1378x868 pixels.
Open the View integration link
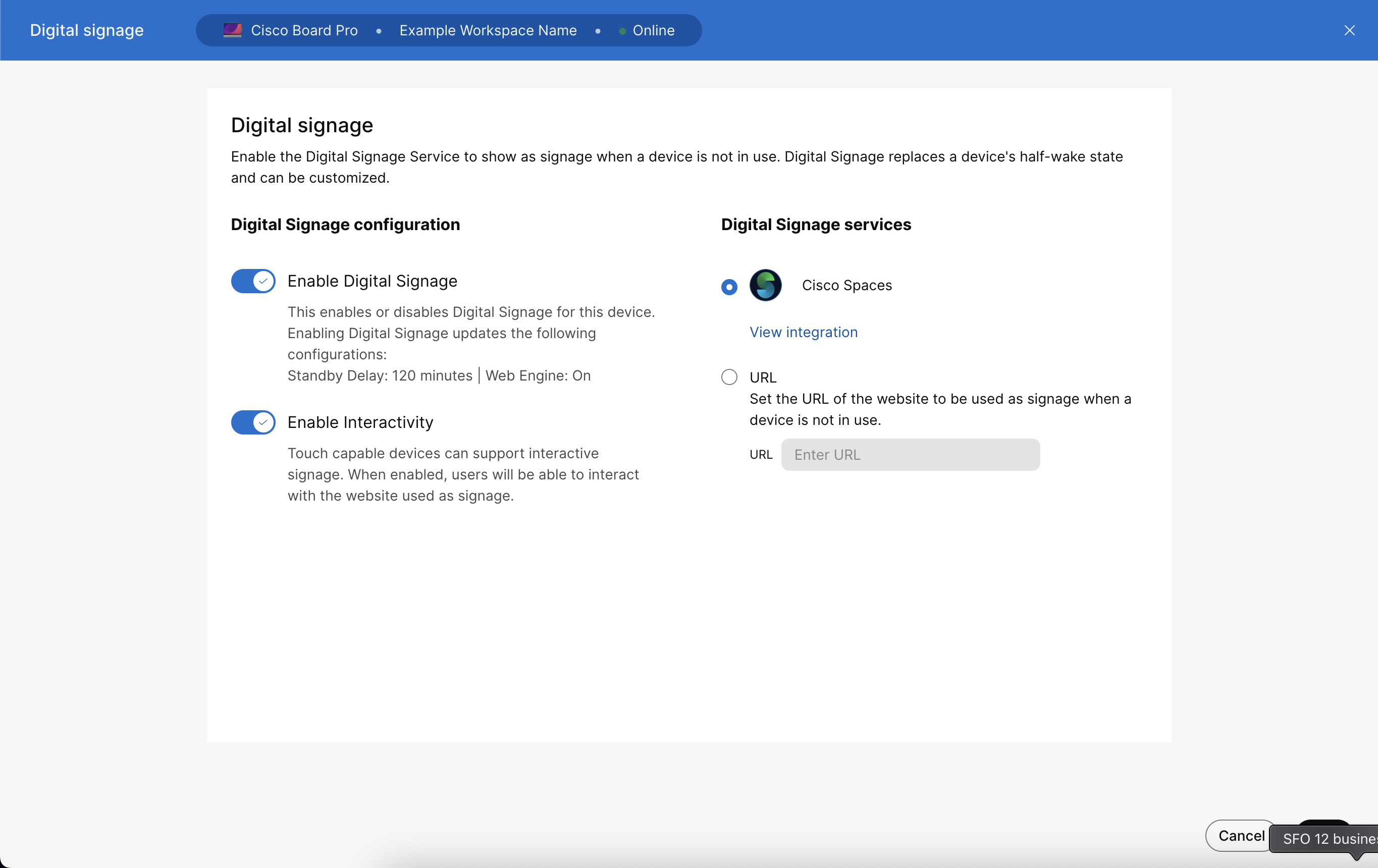coord(803,332)
